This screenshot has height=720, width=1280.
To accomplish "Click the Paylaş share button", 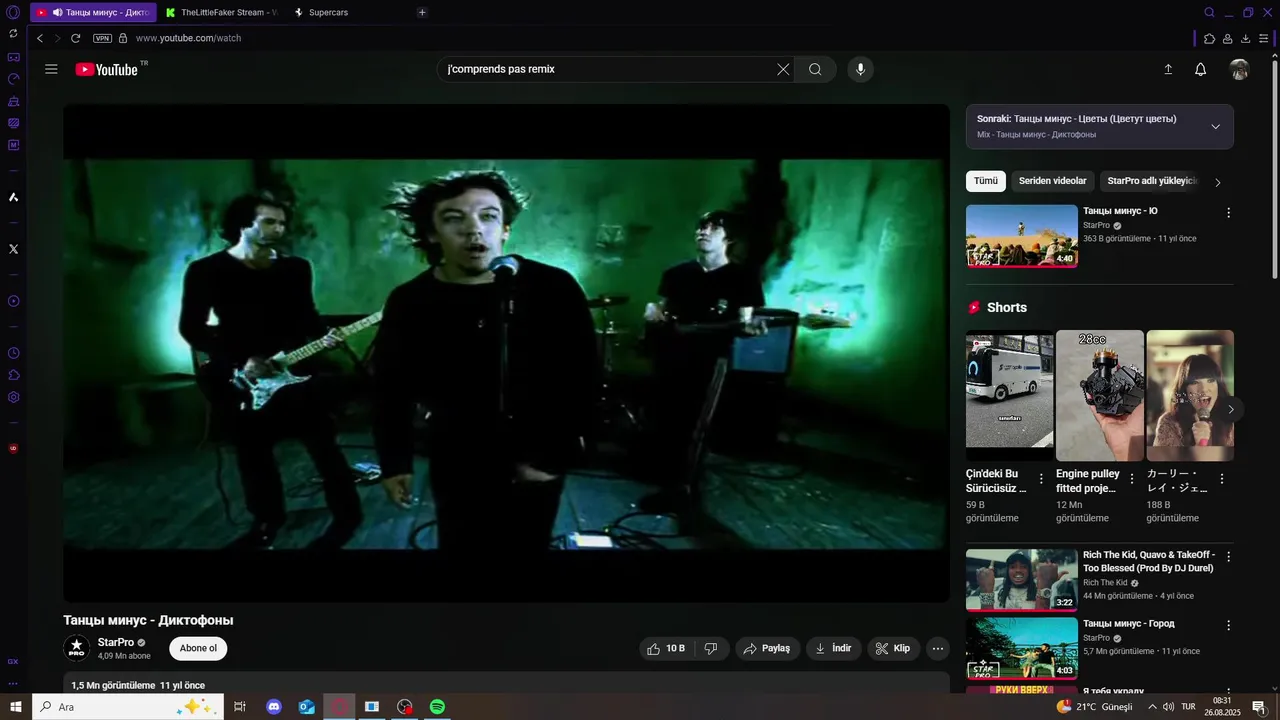I will coord(768,648).
